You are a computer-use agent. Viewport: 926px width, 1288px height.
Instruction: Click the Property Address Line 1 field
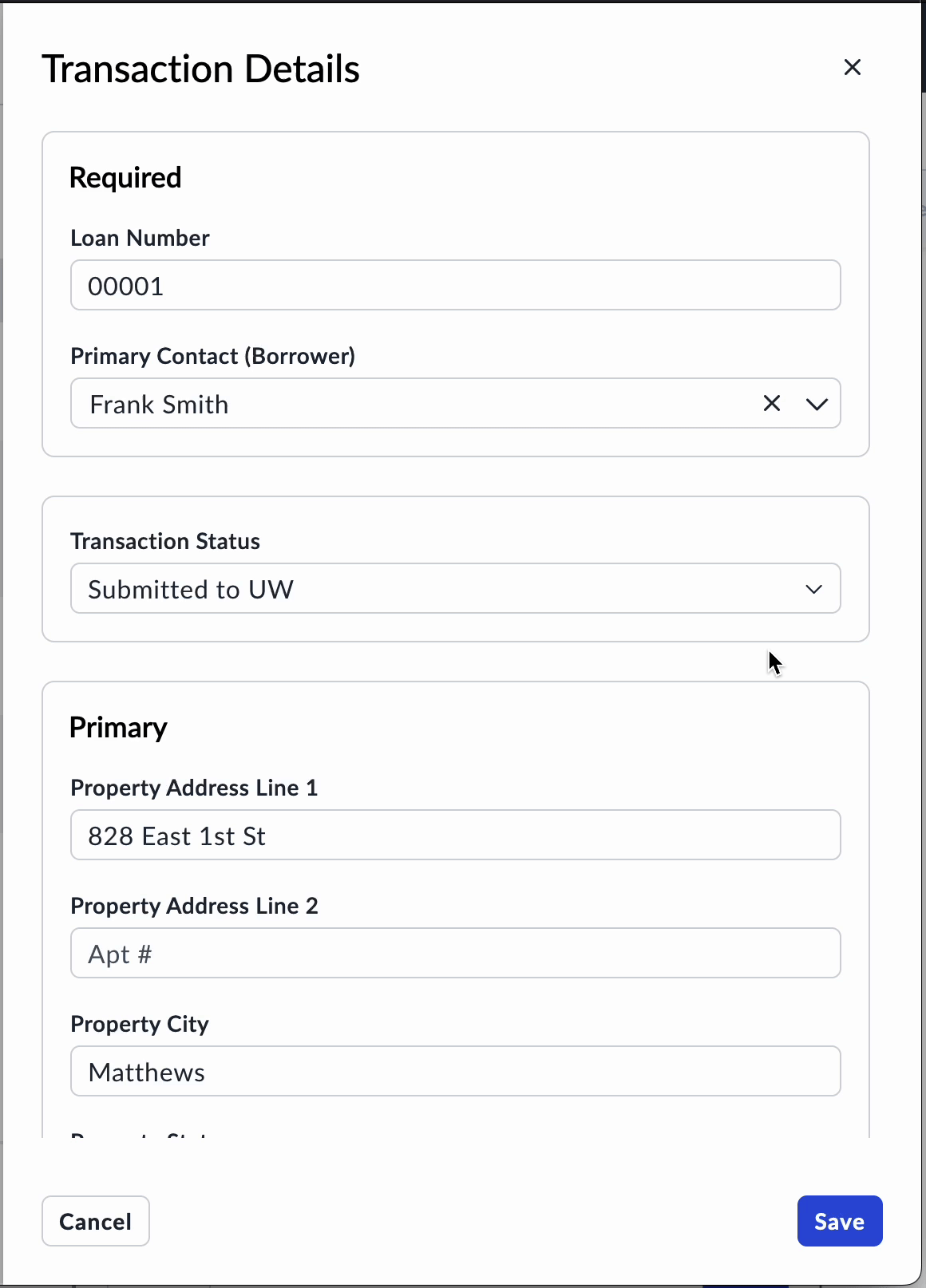pos(455,835)
